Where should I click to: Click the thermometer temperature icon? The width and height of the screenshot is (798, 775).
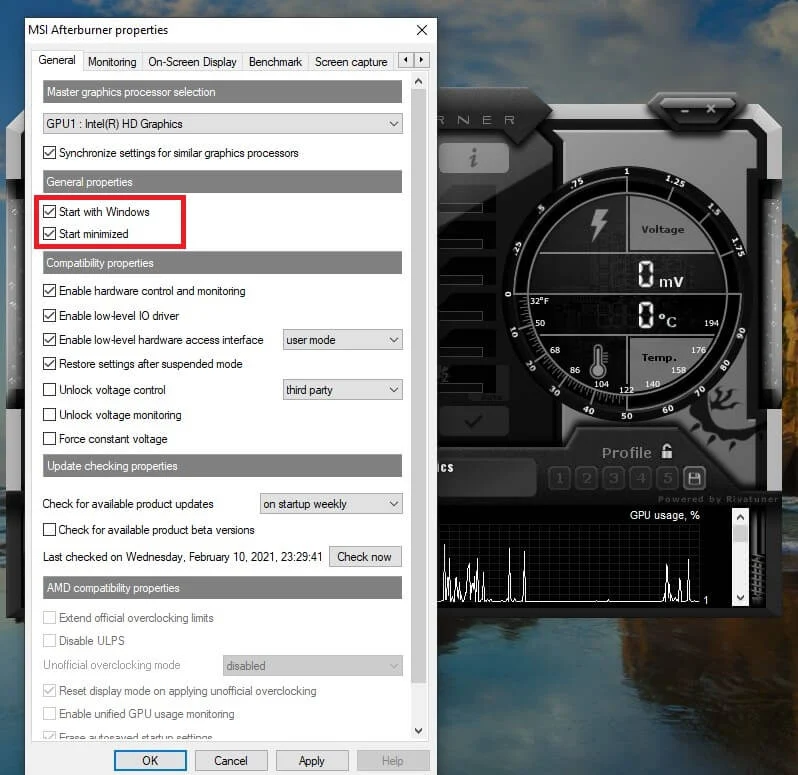coord(598,361)
